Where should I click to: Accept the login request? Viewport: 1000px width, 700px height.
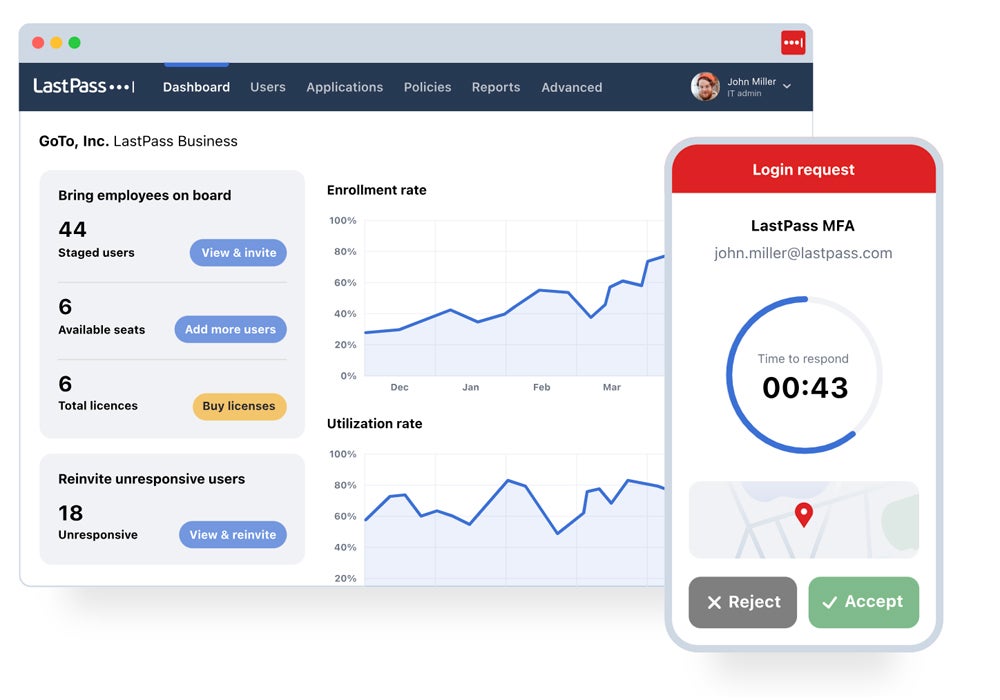[x=863, y=602]
